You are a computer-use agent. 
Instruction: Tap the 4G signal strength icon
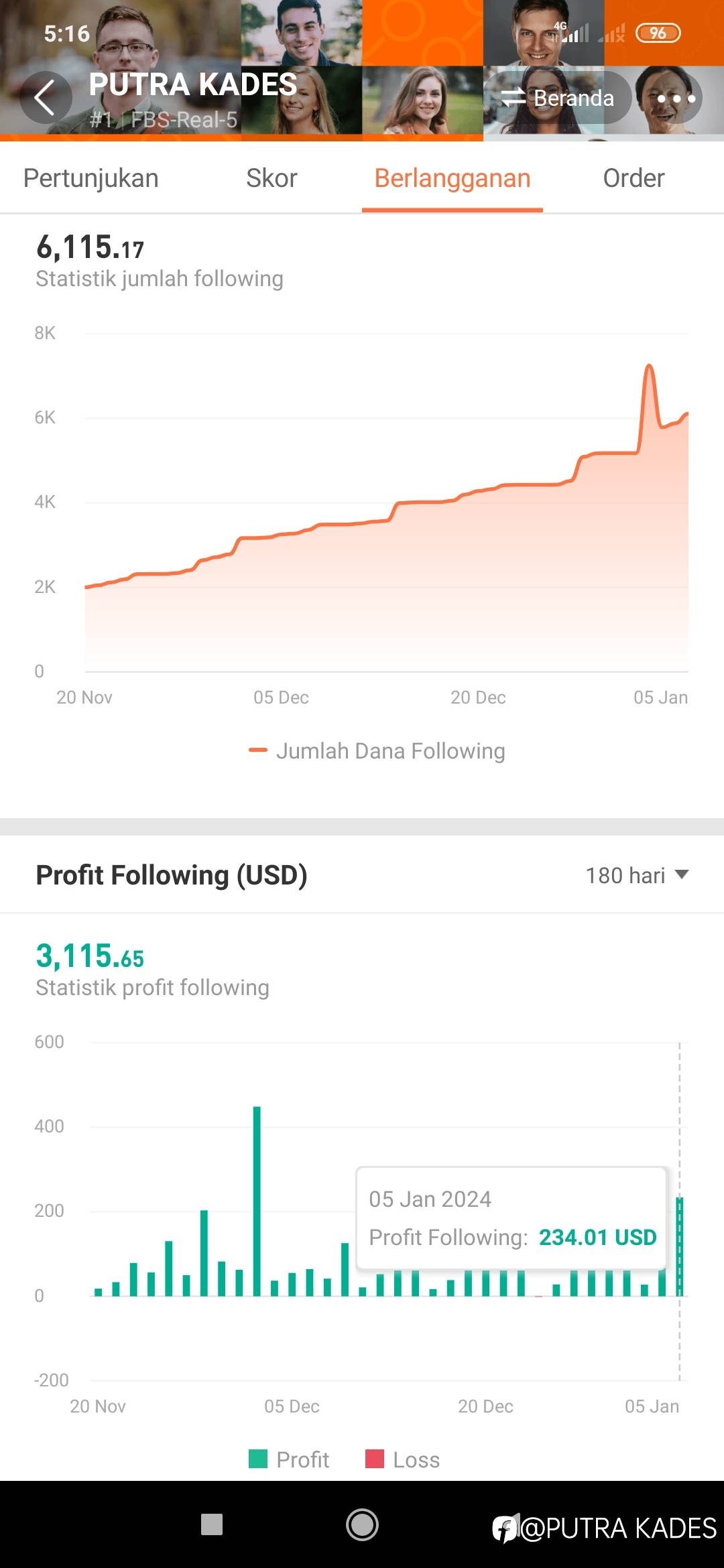tap(572, 31)
